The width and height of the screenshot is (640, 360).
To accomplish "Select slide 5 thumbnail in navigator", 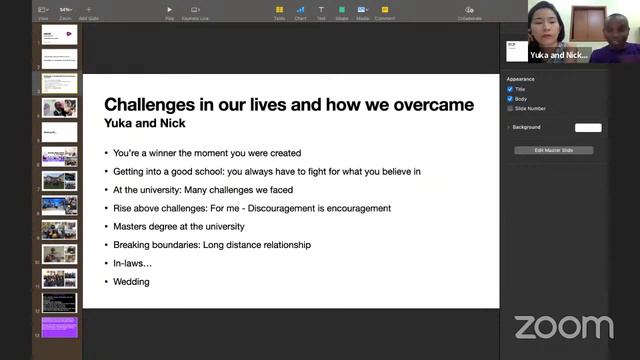I will (60, 132).
